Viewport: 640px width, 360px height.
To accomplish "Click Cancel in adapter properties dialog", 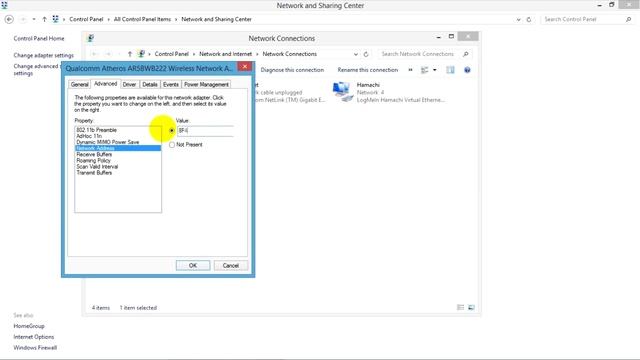I will [231, 265].
